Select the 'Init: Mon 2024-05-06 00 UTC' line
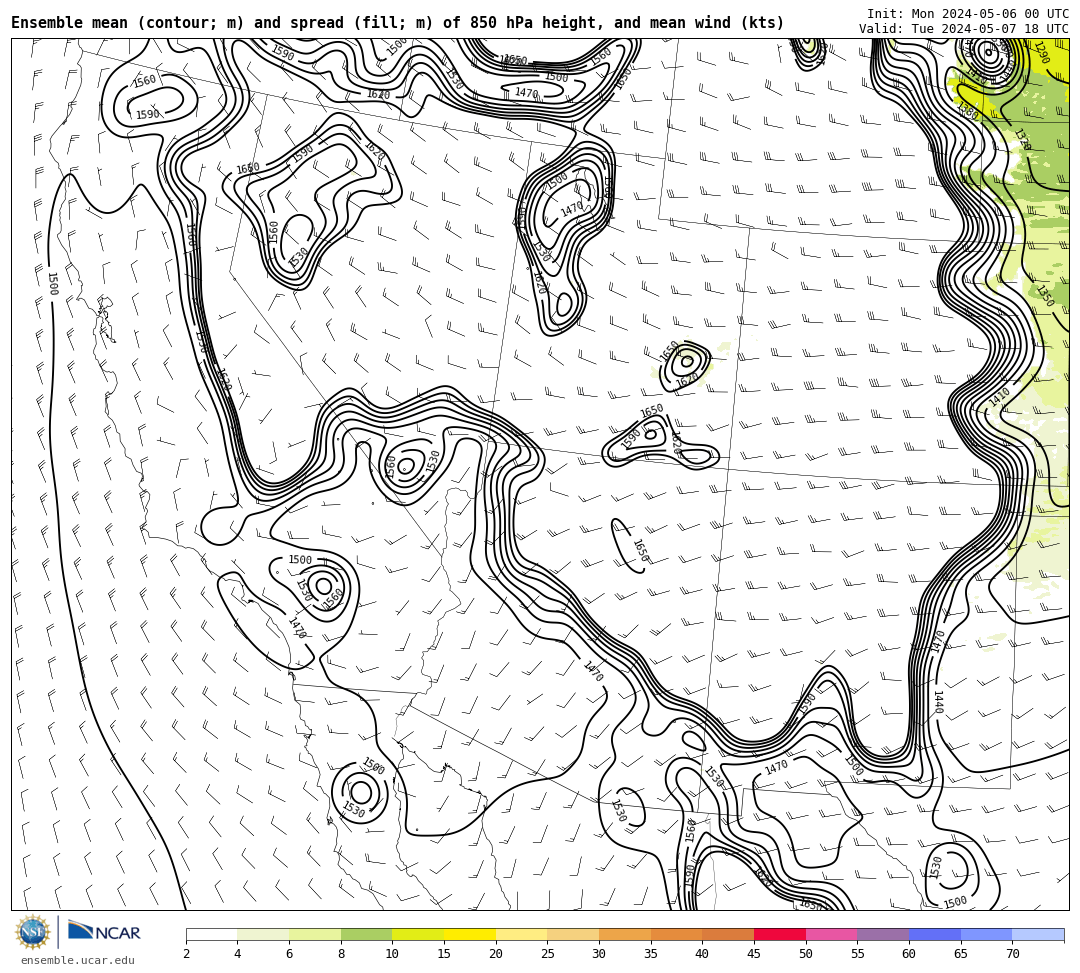Image resolution: width=1080 pixels, height=973 pixels. coord(968,14)
